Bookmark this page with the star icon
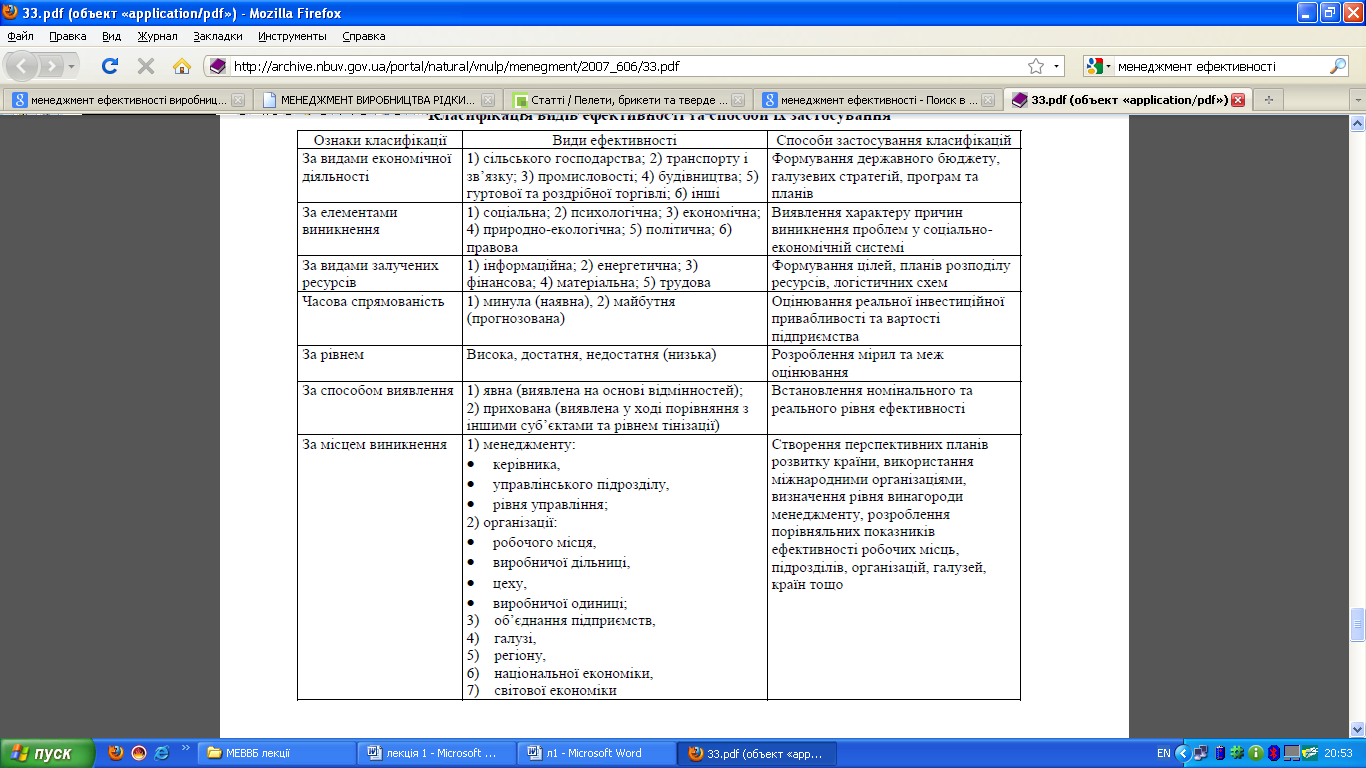 (1036, 66)
